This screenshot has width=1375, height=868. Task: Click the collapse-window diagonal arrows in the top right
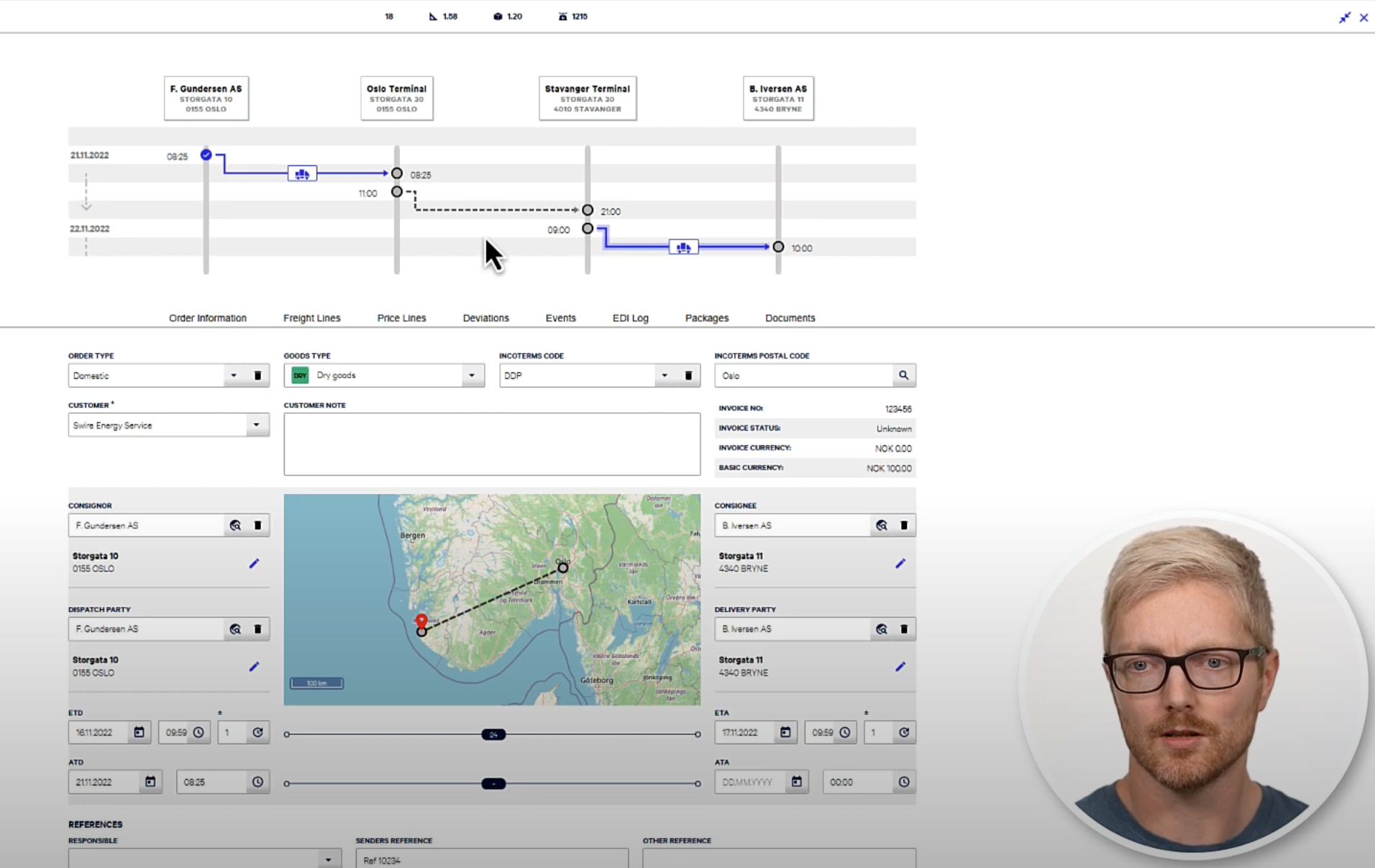pos(1346,18)
